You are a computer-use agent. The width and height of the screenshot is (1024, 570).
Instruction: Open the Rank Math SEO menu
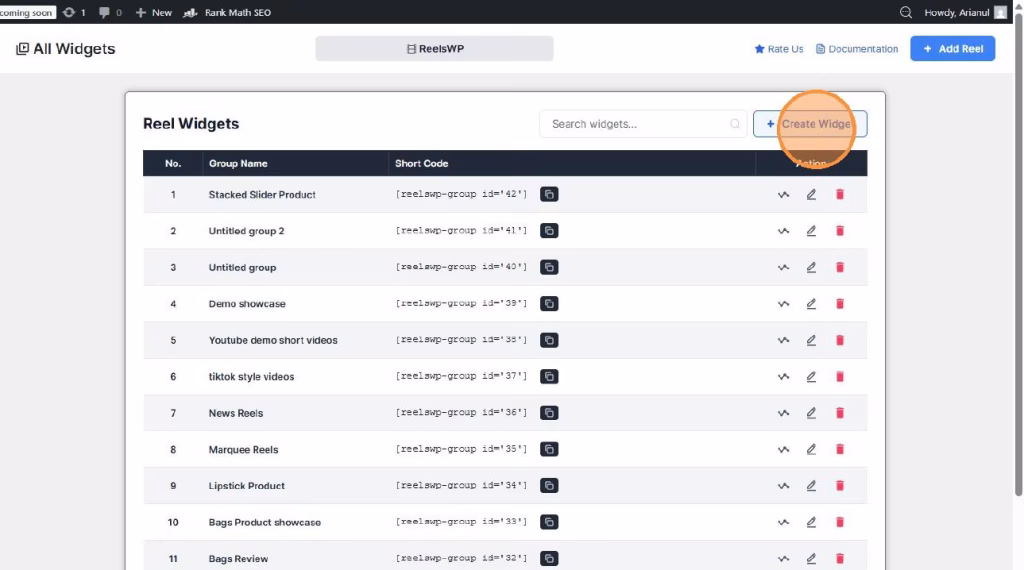(227, 12)
